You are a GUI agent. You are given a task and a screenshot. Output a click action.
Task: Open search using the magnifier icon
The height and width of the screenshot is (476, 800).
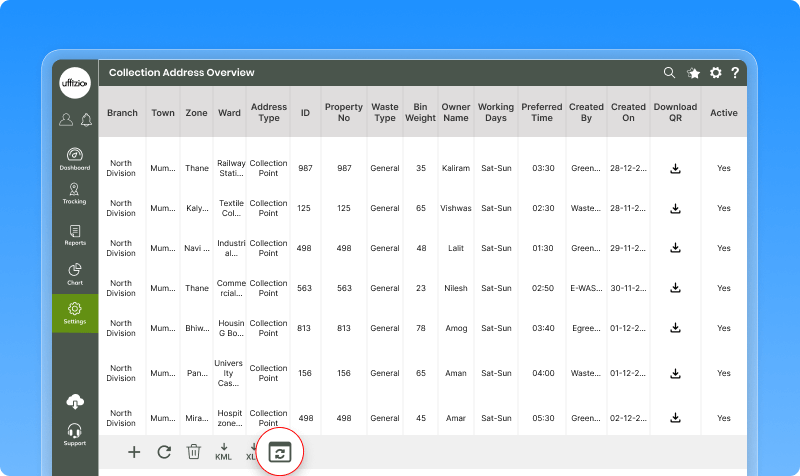pos(670,73)
